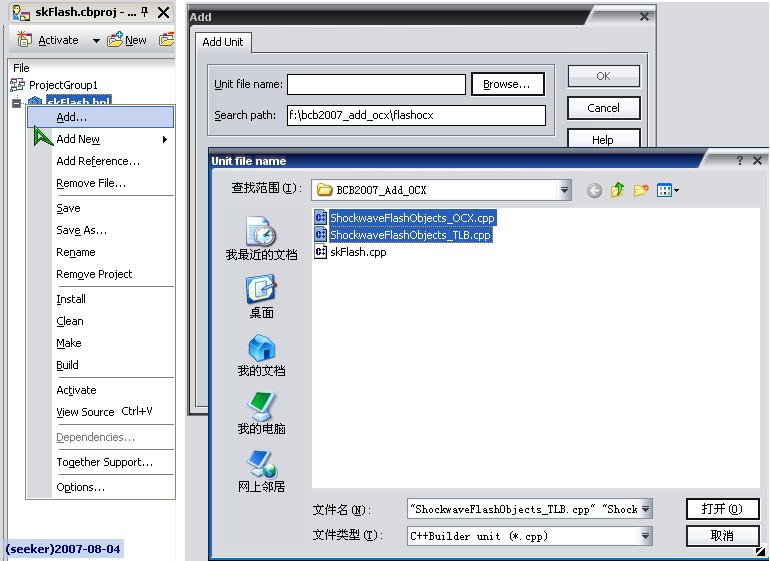Click the go back navigation icon
Viewport: 770px width, 561px height.
594,190
